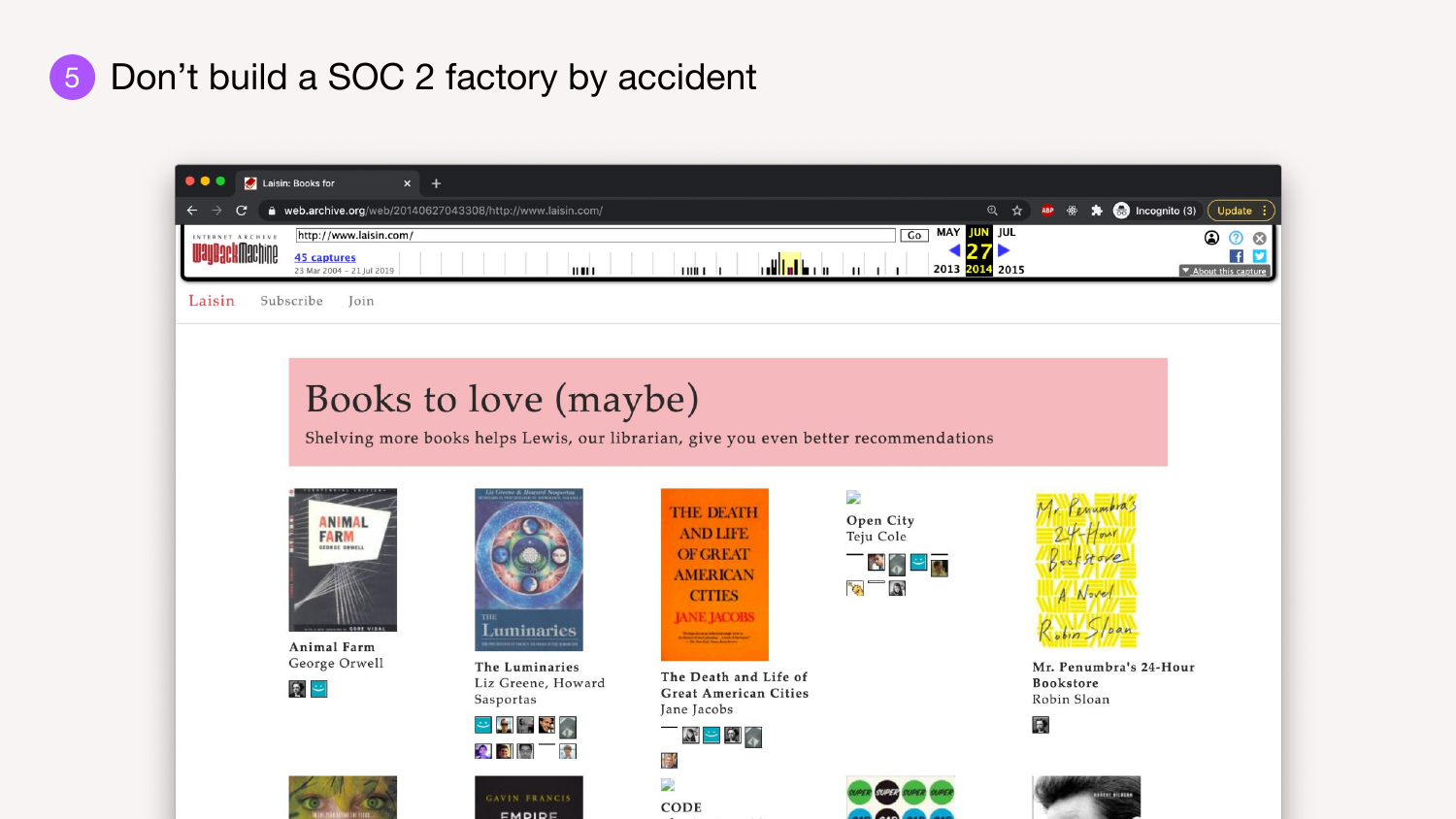Image resolution: width=1456 pixels, height=819 pixels.
Task: Click Jane Jacobs author name
Action: click(x=697, y=709)
